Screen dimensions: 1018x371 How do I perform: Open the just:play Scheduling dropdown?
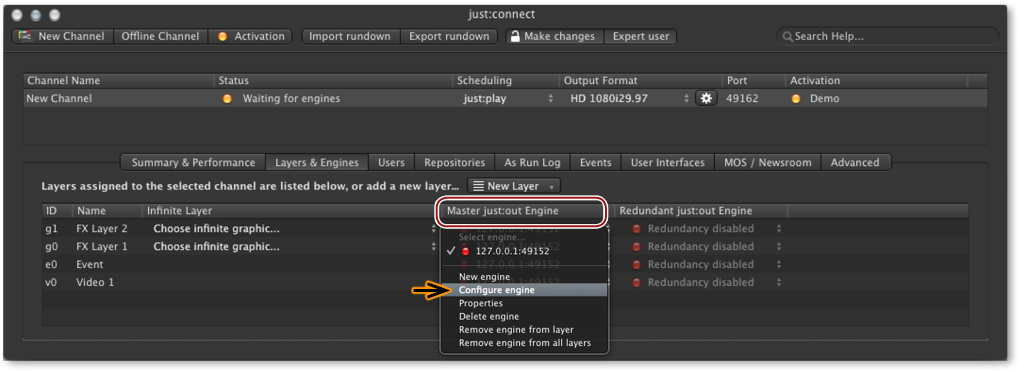tap(507, 99)
